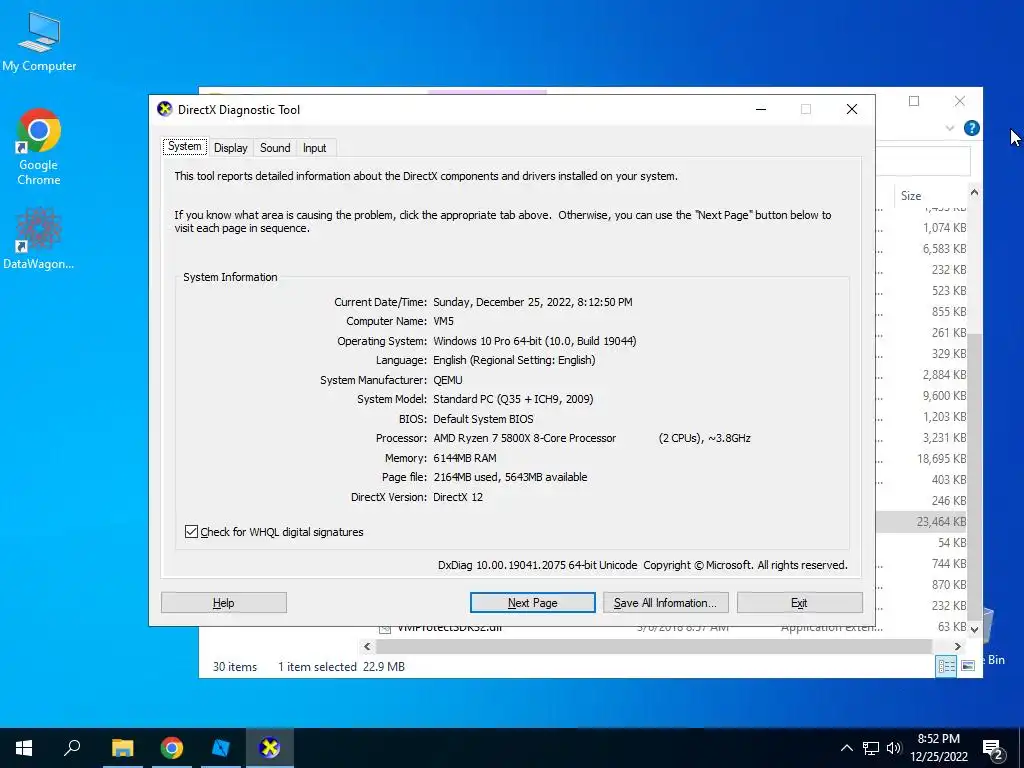Click the Explorer horizontal scrollbar thumb
The image size is (1024, 768).
[654, 647]
